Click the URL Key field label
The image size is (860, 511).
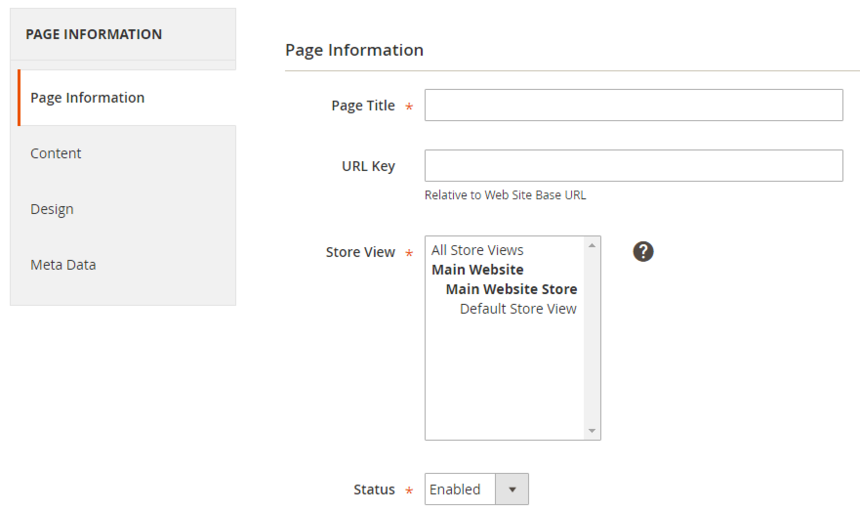368,166
